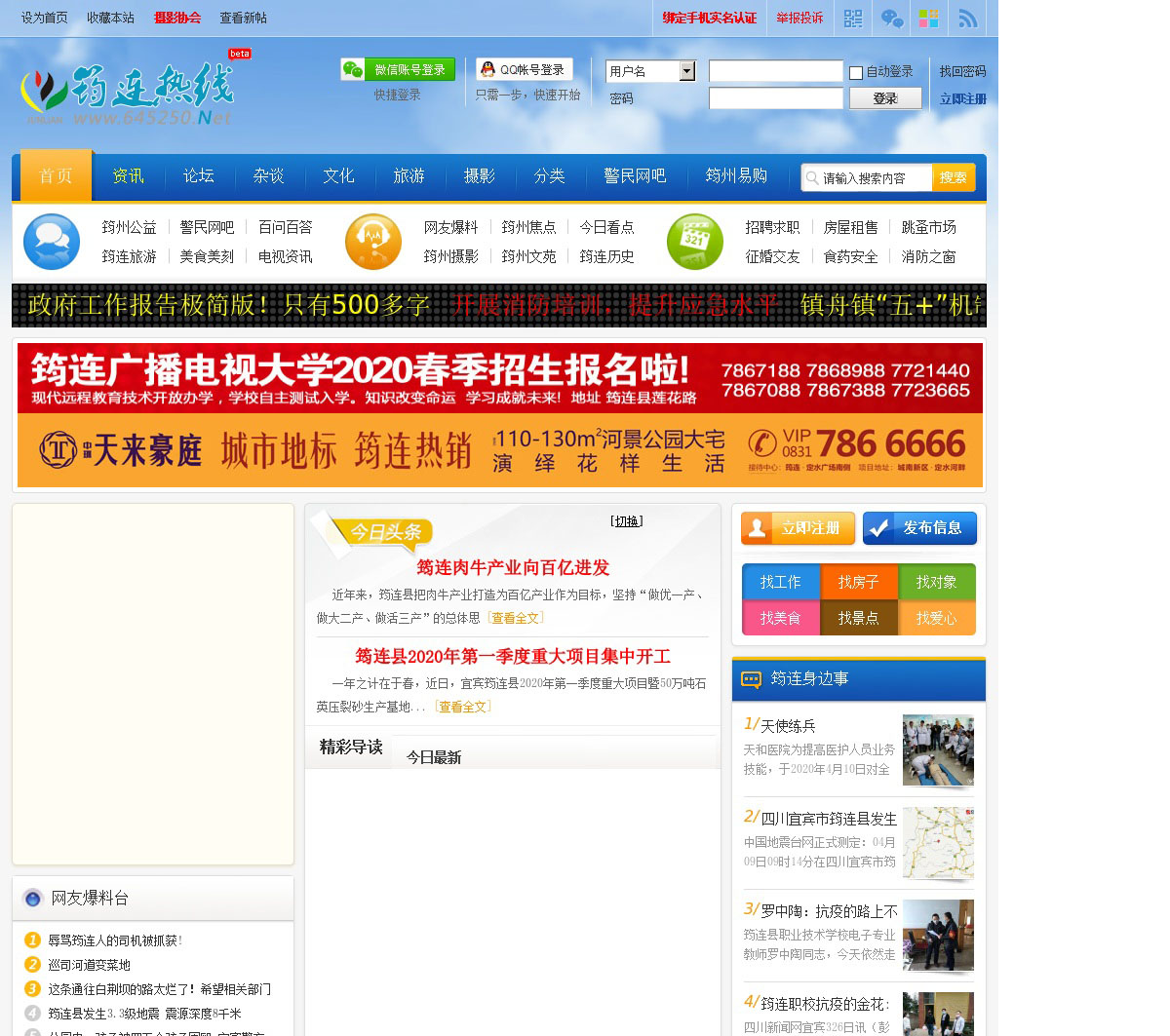Click the RSS feed icon
Image resolution: width=1170 pixels, height=1036 pixels.
tap(967, 19)
